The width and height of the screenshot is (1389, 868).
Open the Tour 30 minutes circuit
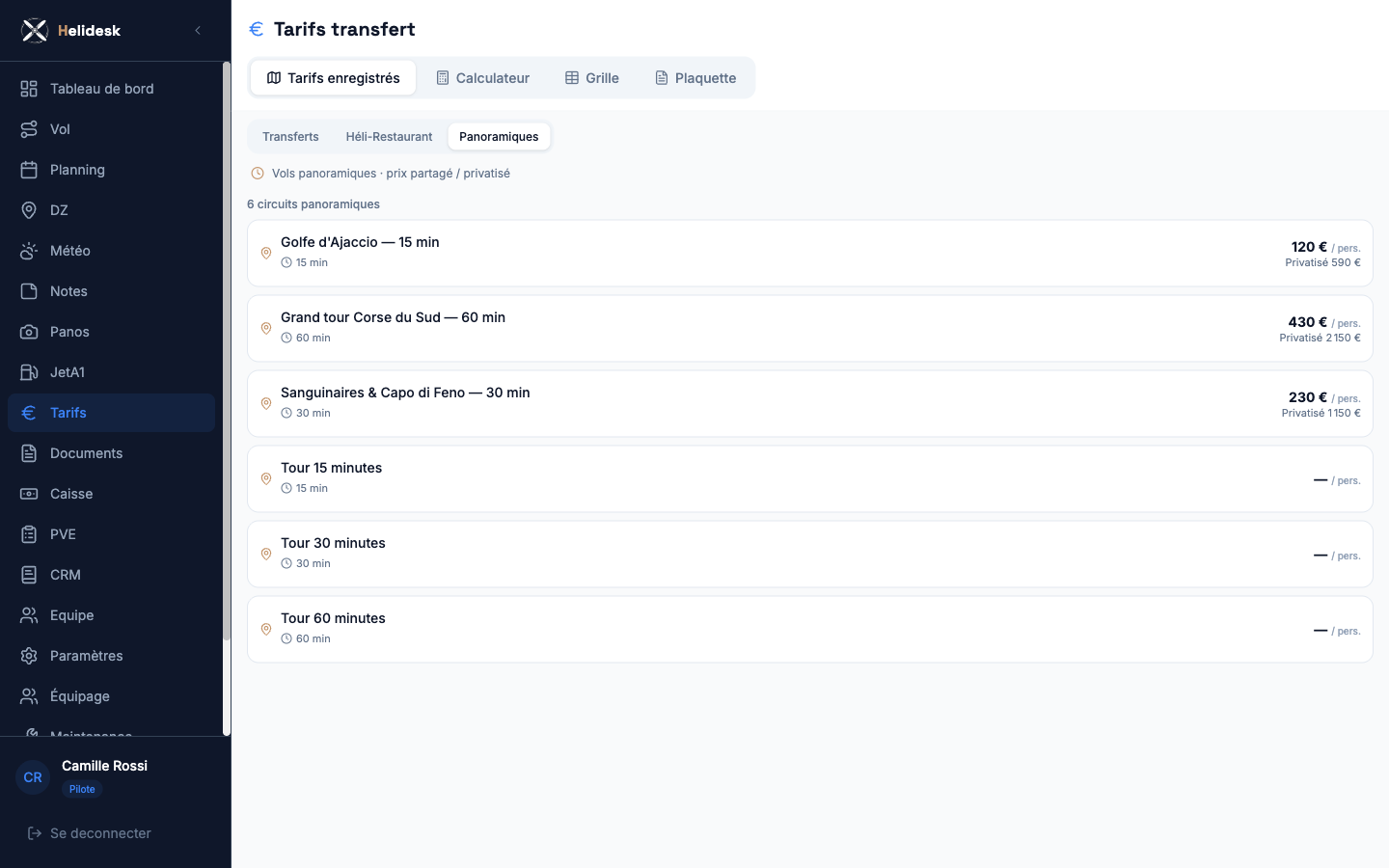[810, 555]
